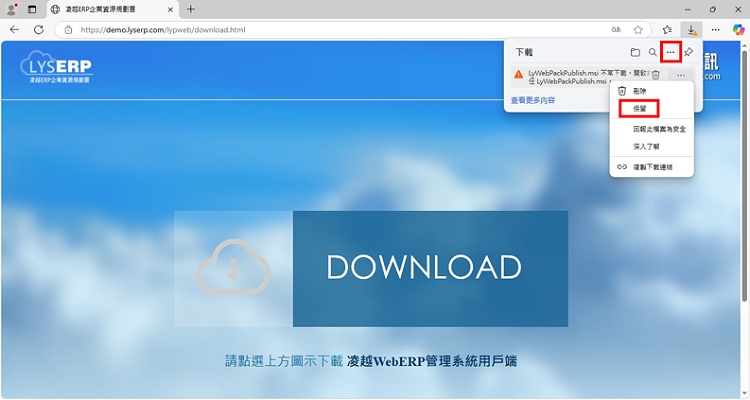The height and width of the screenshot is (400, 750).
Task: Click the Downloads toolbar button
Action: (691, 29)
